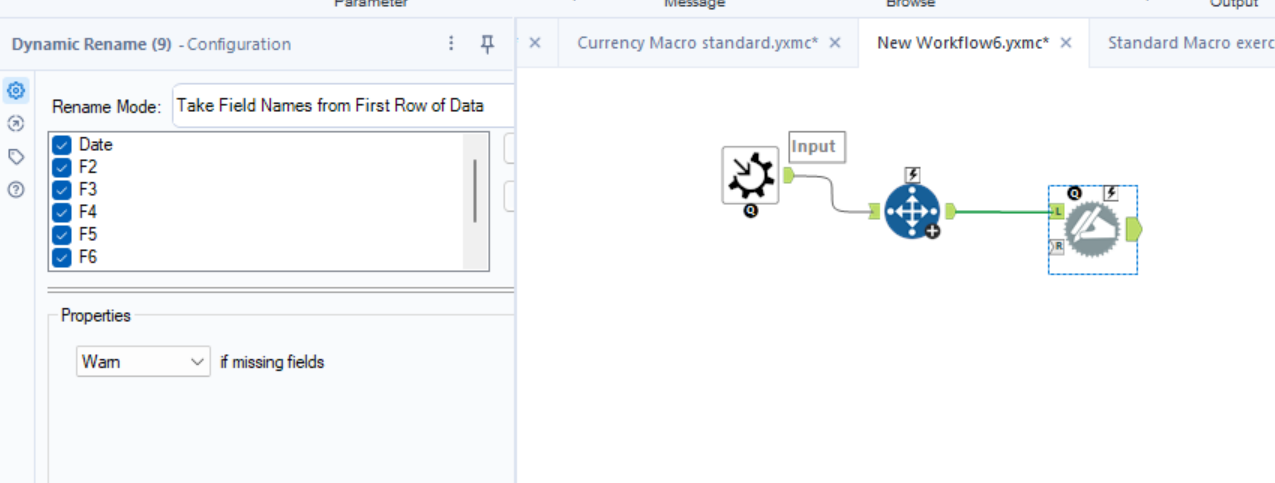Open the Annotation tag tab in side panel
The image size is (1275, 483).
[x=16, y=156]
